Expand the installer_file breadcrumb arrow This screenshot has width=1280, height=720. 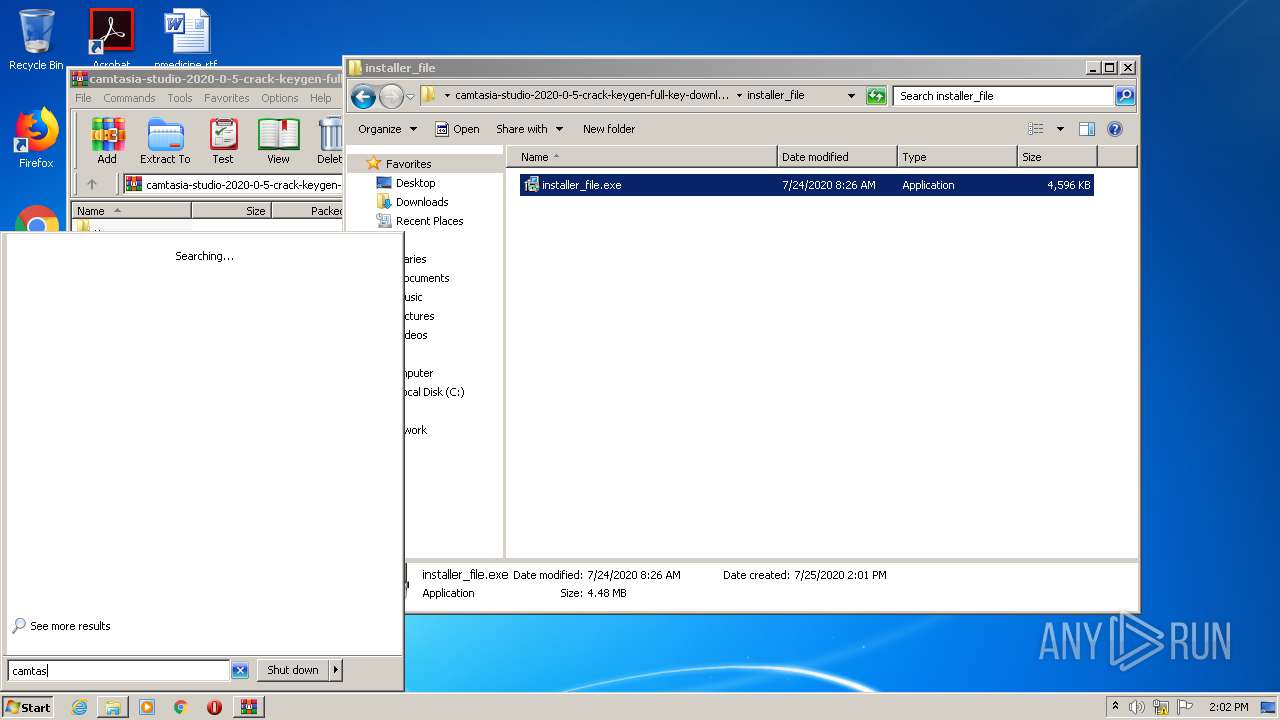(x=739, y=96)
